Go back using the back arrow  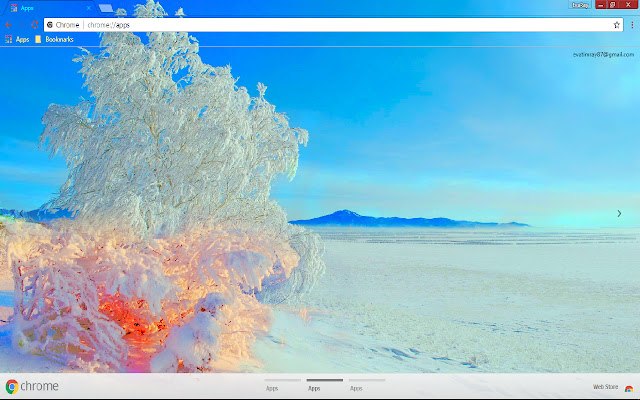click(x=9, y=25)
